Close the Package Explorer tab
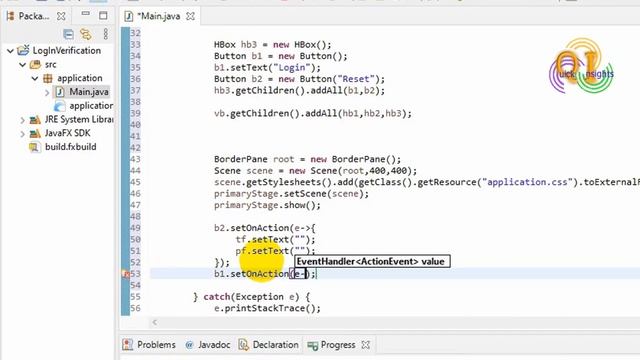This screenshot has height=360, width=640. 61,16
